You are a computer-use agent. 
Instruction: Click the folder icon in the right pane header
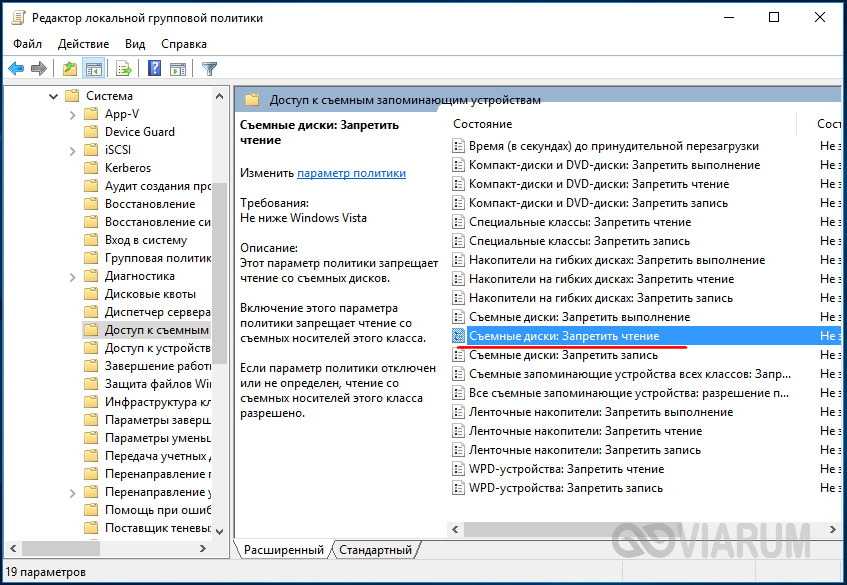[x=252, y=99]
